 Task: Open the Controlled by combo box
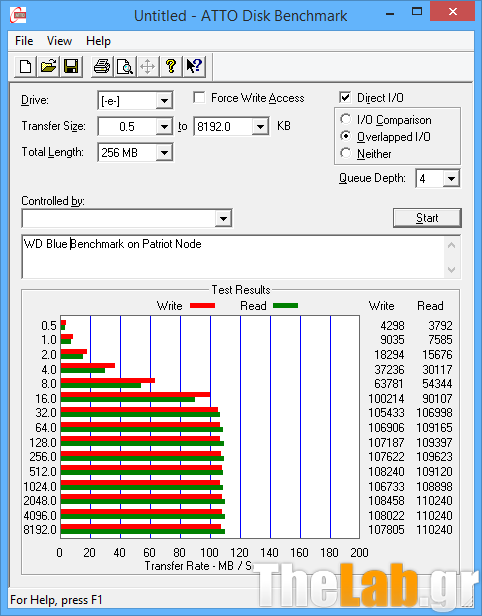tap(127, 218)
